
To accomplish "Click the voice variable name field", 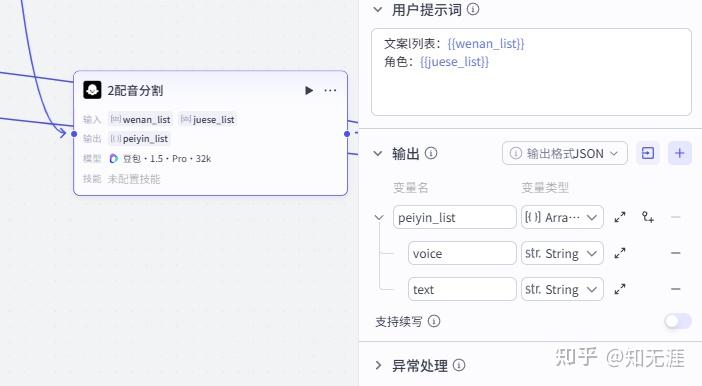I will click(462, 253).
